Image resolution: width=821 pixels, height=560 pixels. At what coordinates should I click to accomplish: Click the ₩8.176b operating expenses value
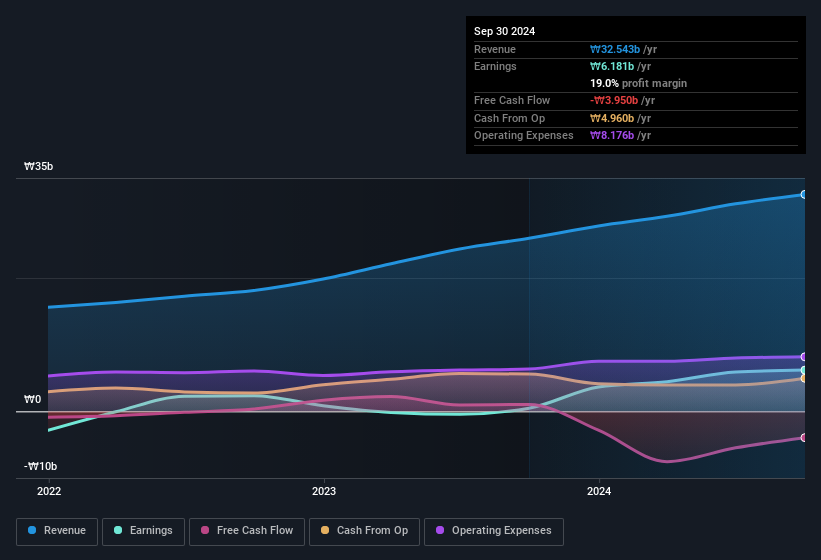(612, 136)
